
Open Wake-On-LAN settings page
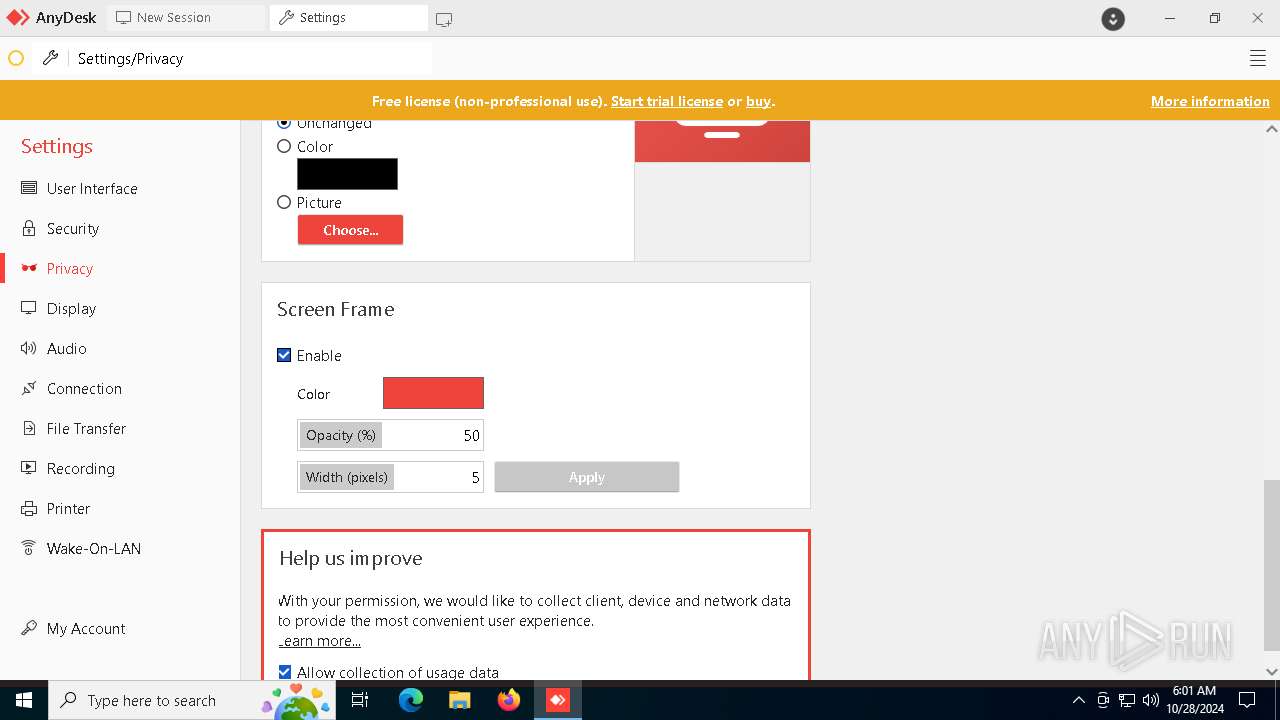click(94, 548)
